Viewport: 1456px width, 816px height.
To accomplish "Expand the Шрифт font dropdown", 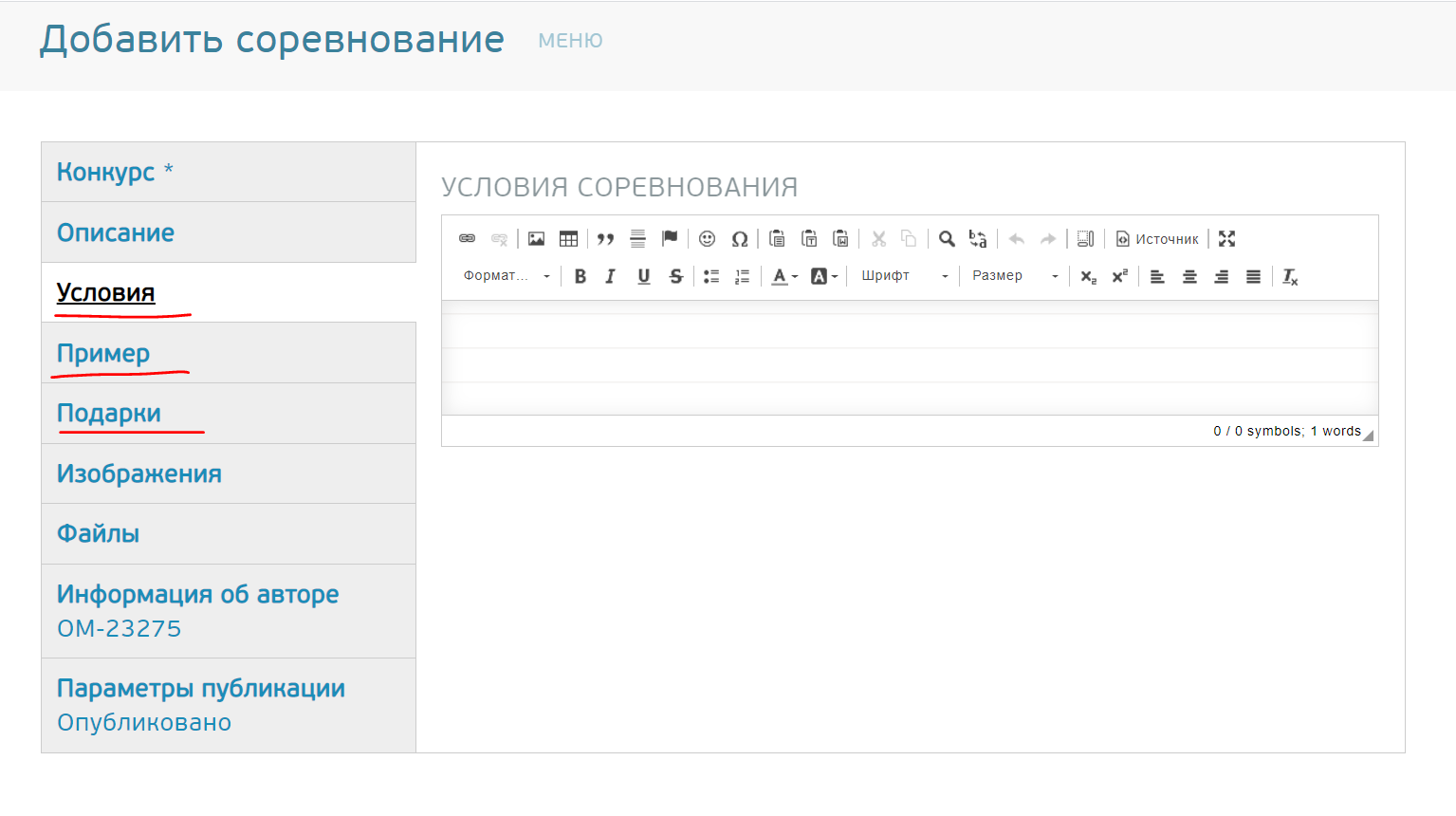I will 904,276.
